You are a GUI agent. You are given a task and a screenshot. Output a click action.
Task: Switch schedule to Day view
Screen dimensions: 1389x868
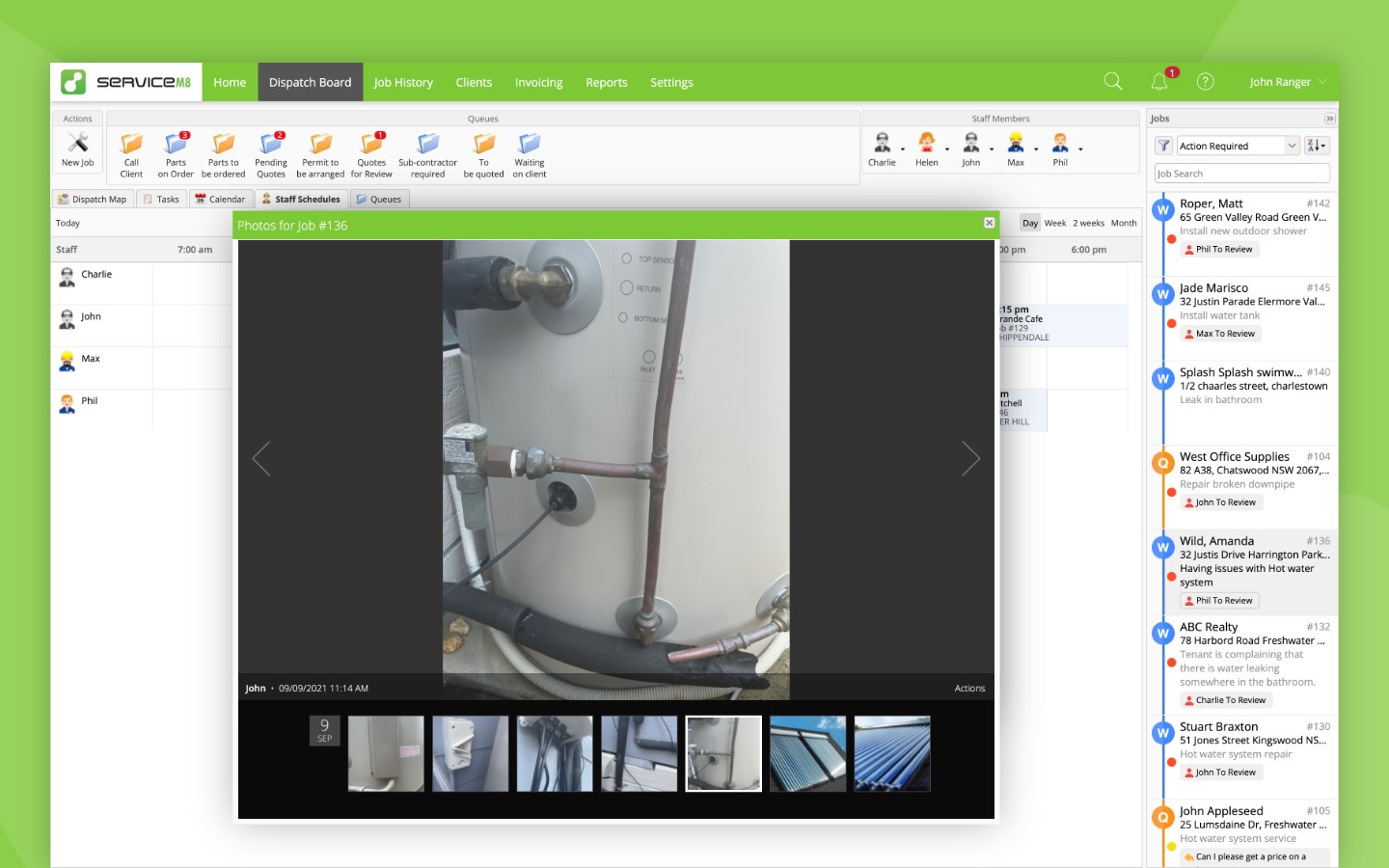1030,223
